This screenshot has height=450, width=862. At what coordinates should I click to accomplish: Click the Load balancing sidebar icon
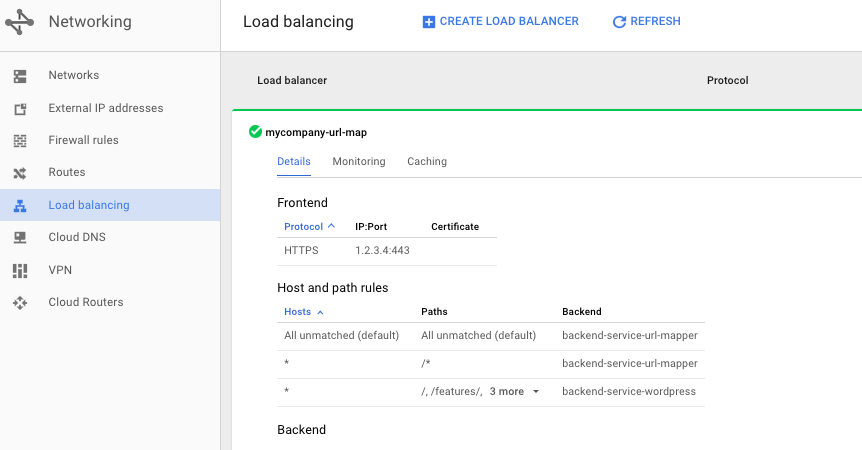point(20,205)
